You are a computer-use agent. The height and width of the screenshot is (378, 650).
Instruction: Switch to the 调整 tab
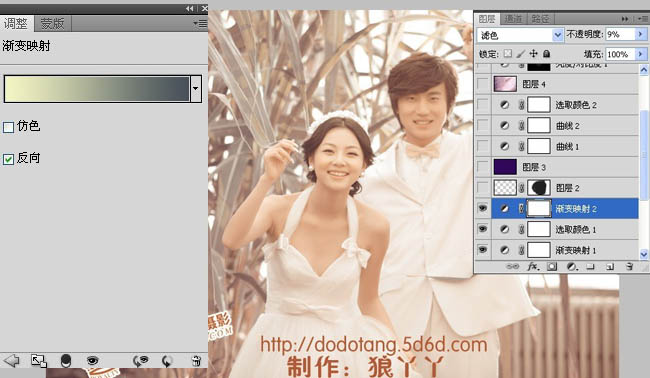click(x=16, y=24)
